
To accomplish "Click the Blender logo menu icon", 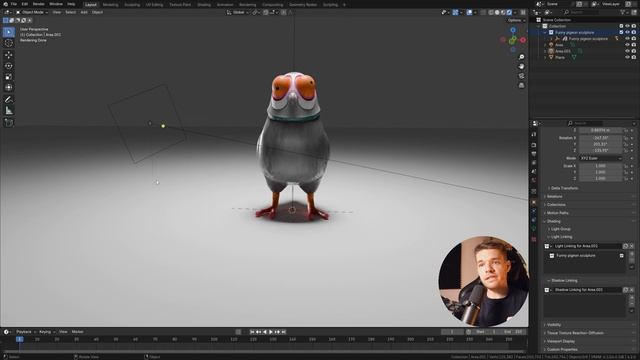I will (x=5, y=4).
